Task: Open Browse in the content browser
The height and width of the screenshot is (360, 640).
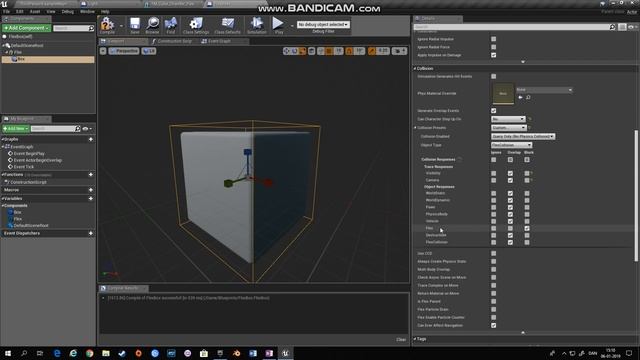Action: tap(153, 24)
